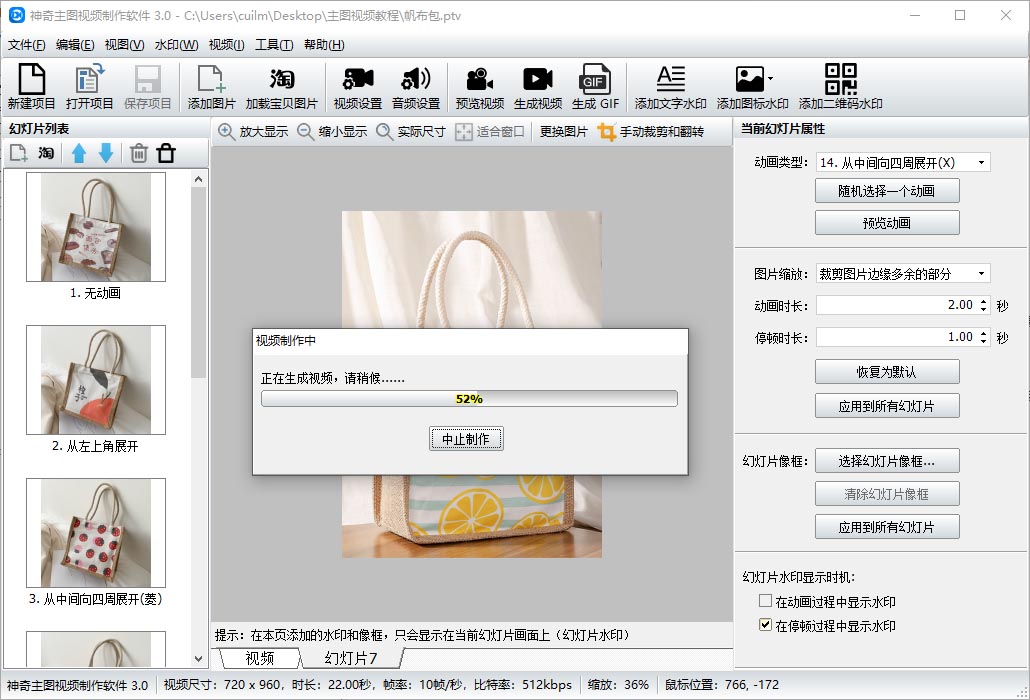
Task: Show actual size with 实际尺寸
Action: 411,132
